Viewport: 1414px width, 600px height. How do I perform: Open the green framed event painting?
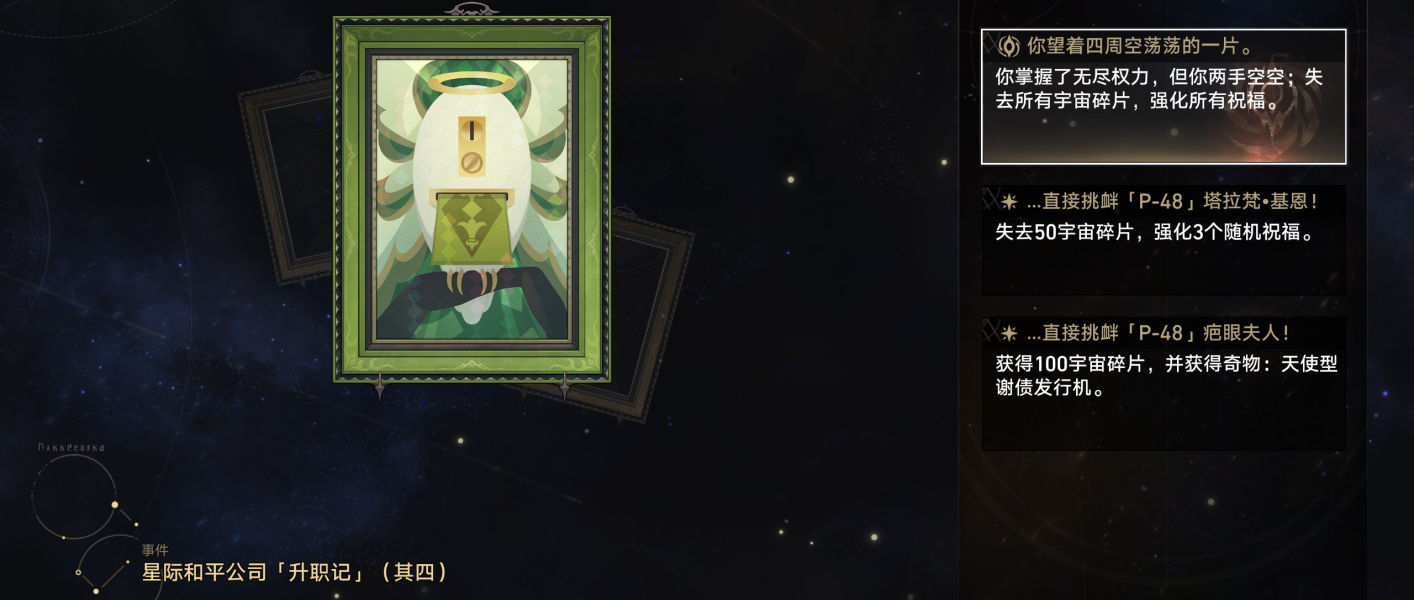click(x=471, y=199)
